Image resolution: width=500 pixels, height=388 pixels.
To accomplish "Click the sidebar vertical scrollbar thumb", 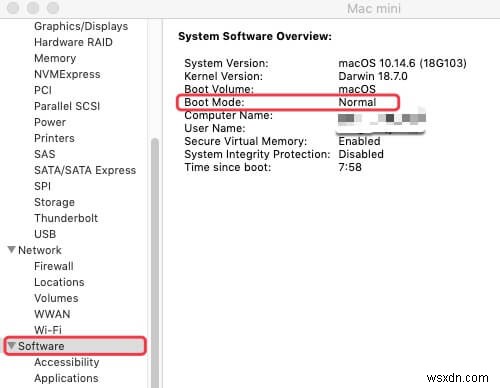I will coord(154,263).
